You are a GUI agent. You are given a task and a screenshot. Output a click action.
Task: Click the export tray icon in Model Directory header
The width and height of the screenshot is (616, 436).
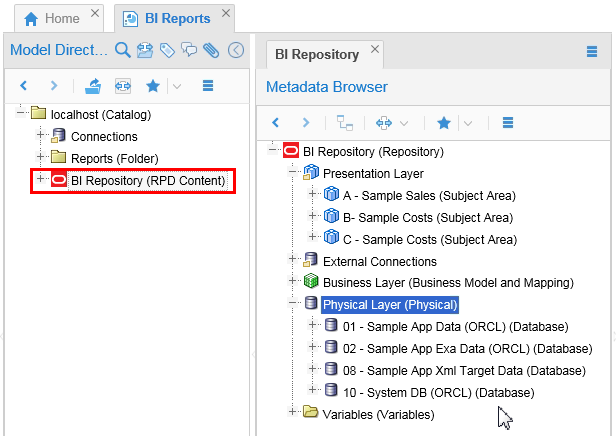click(145, 50)
